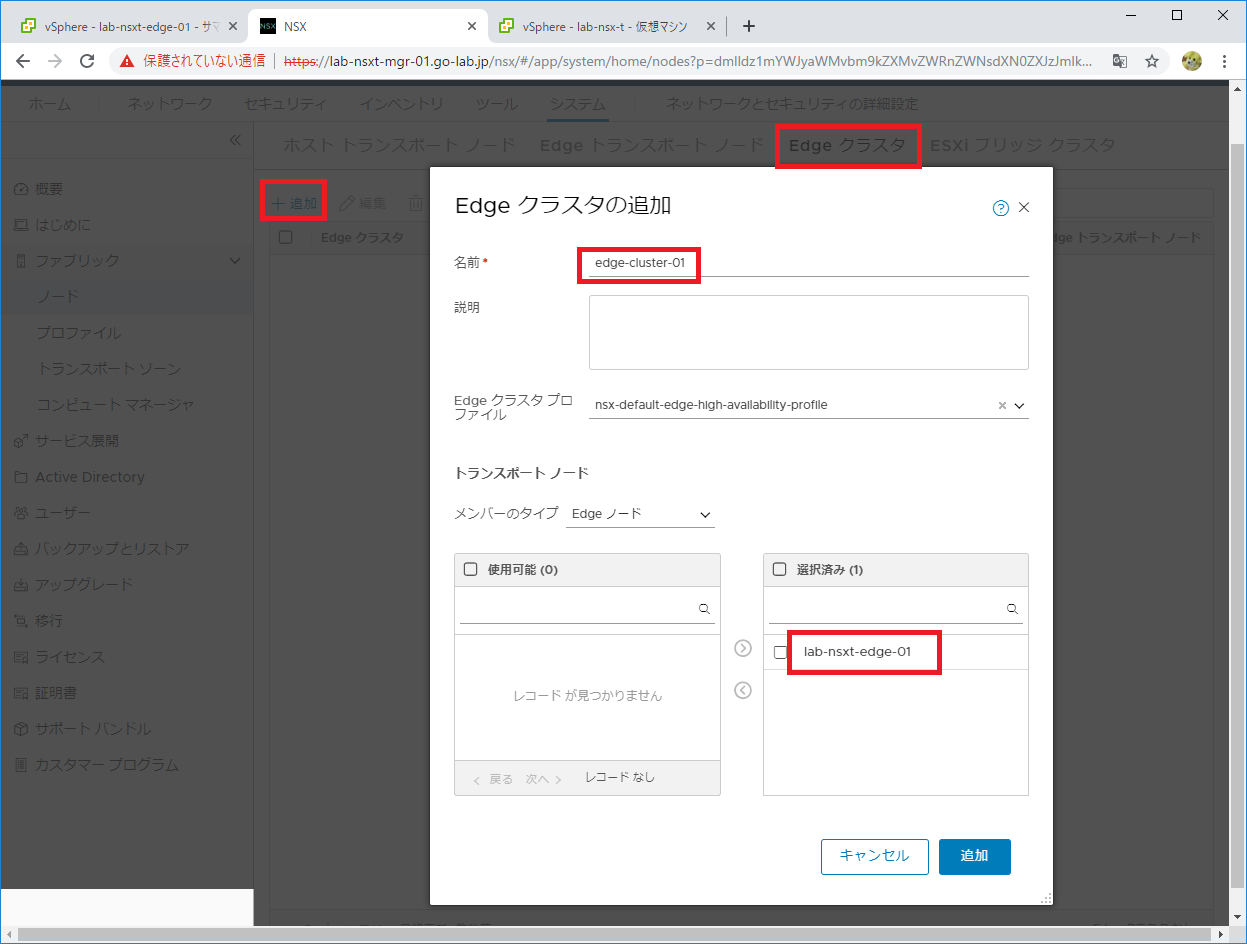Click the 使用可能 list search field
This screenshot has width=1247, height=944.
[587, 608]
